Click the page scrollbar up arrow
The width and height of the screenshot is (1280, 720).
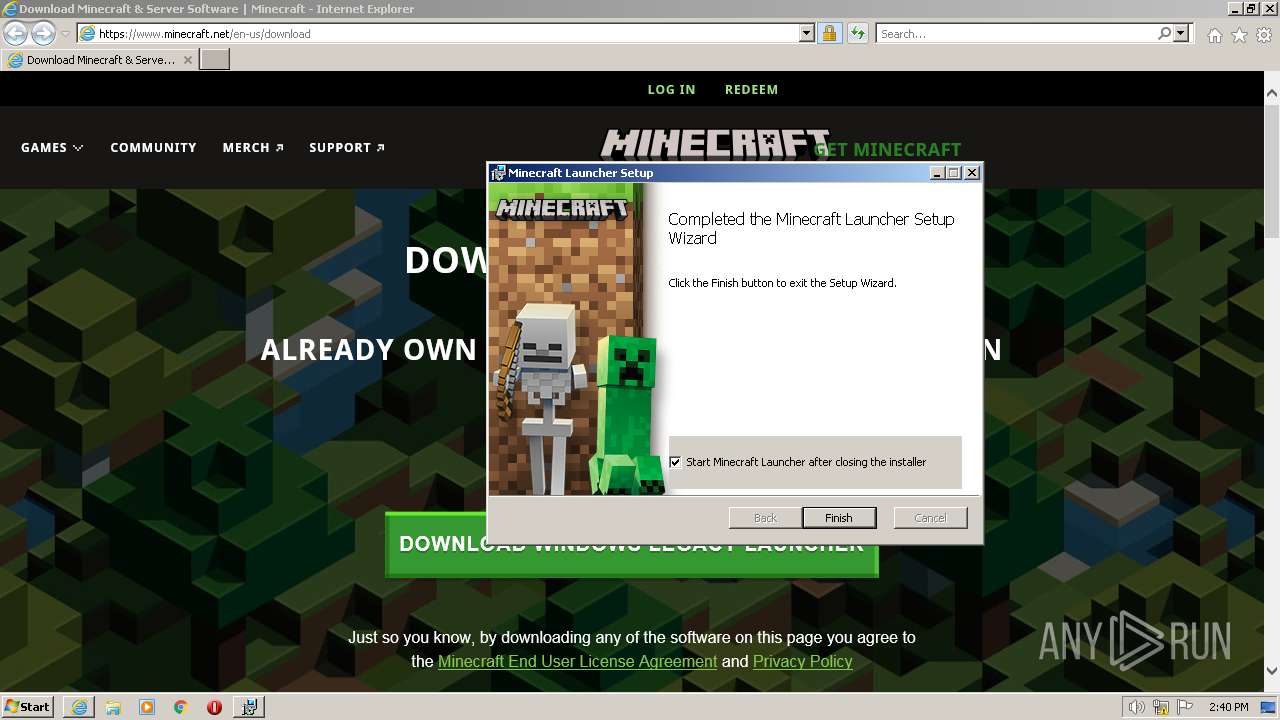[x=1272, y=93]
